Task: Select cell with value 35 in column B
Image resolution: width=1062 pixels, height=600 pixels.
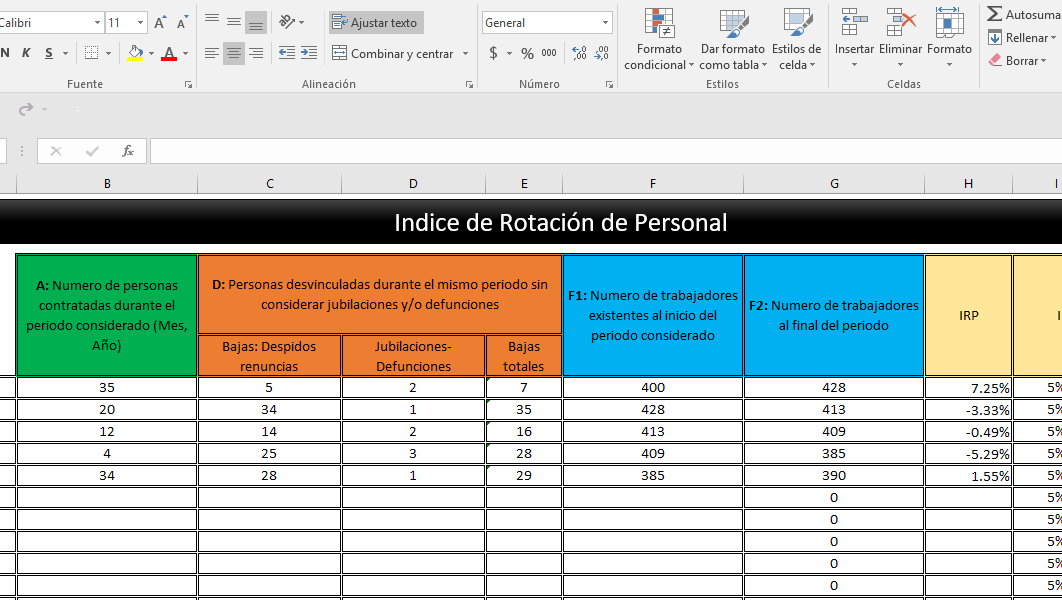Action: pos(107,388)
